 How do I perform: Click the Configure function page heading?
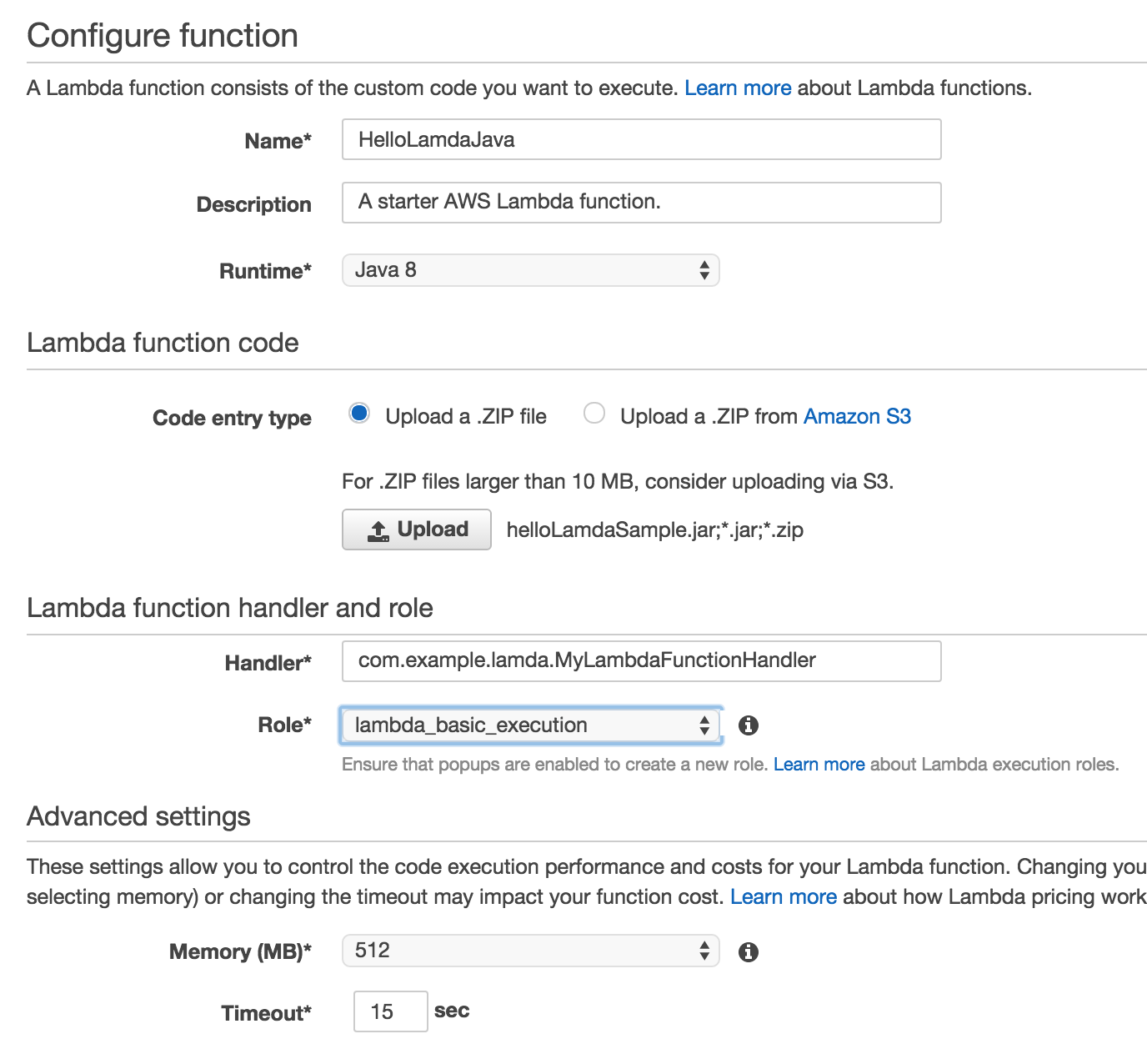pos(162,35)
